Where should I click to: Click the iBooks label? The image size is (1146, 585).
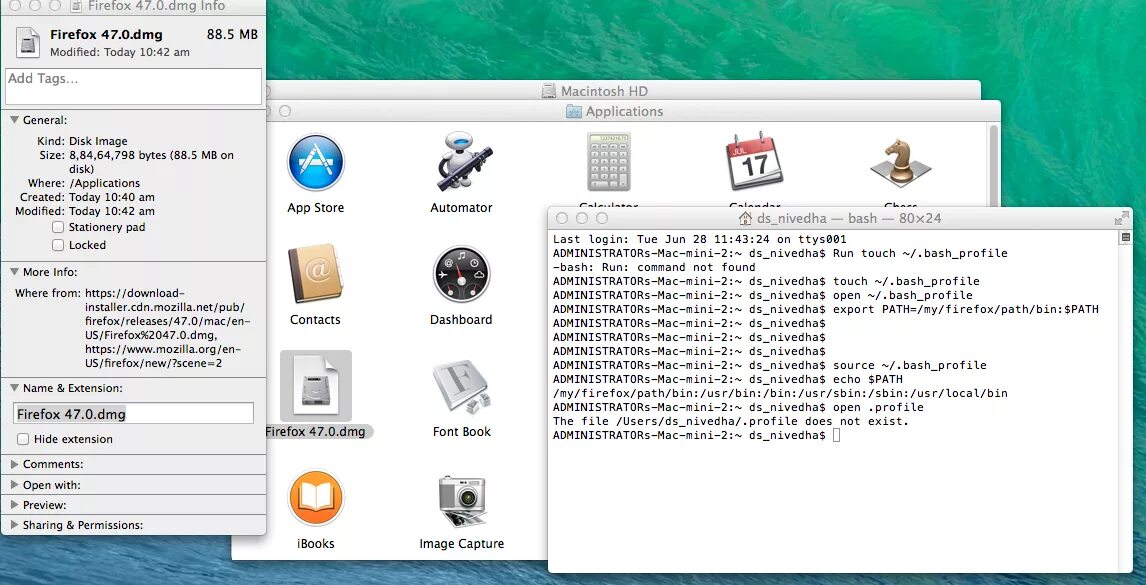point(316,543)
